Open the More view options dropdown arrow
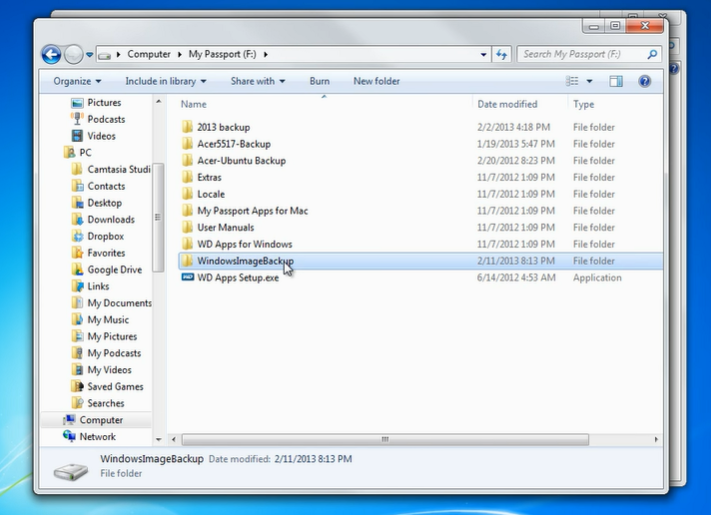711x515 pixels. pyautogui.click(x=589, y=82)
